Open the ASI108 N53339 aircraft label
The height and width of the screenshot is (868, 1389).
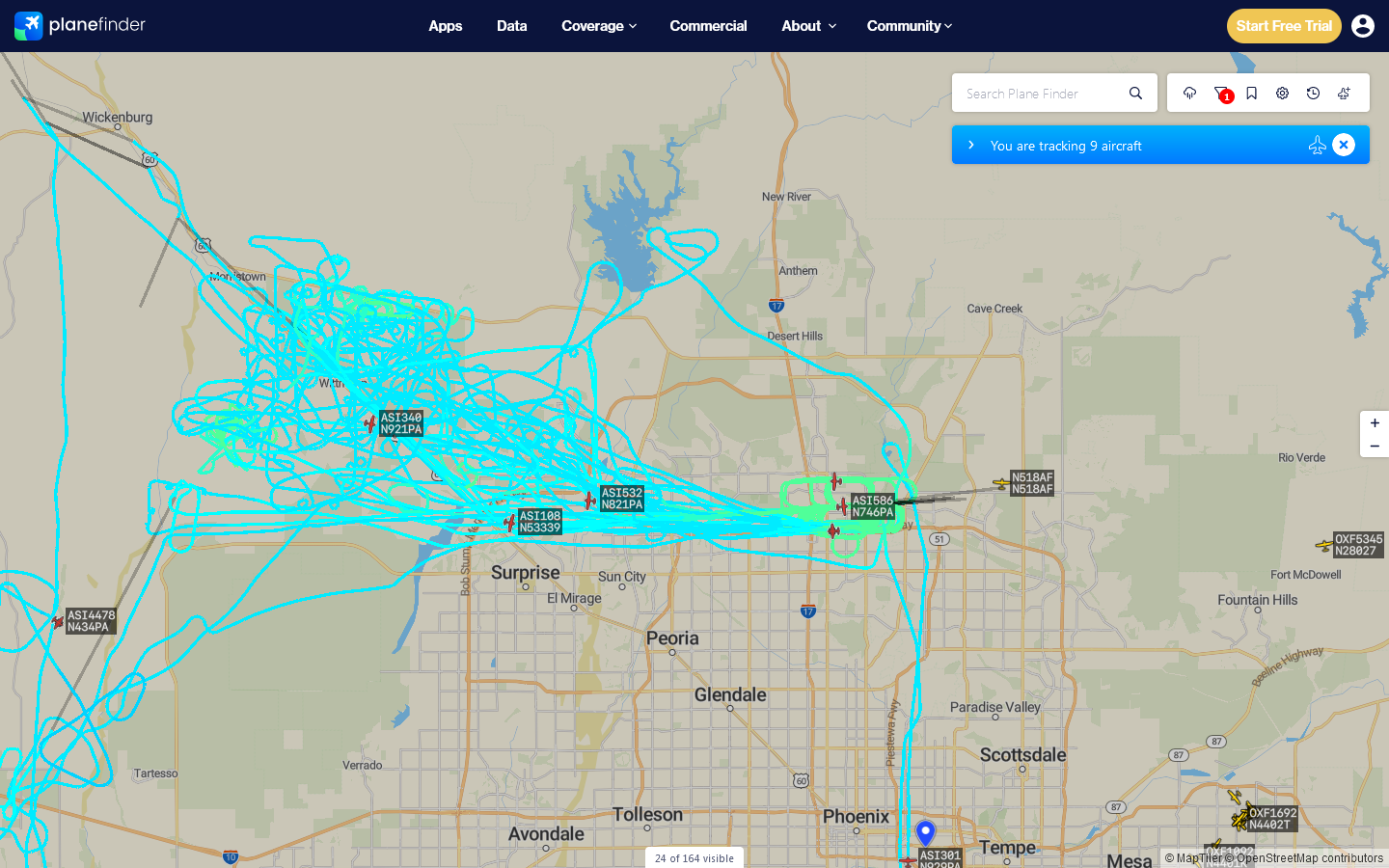pos(540,522)
